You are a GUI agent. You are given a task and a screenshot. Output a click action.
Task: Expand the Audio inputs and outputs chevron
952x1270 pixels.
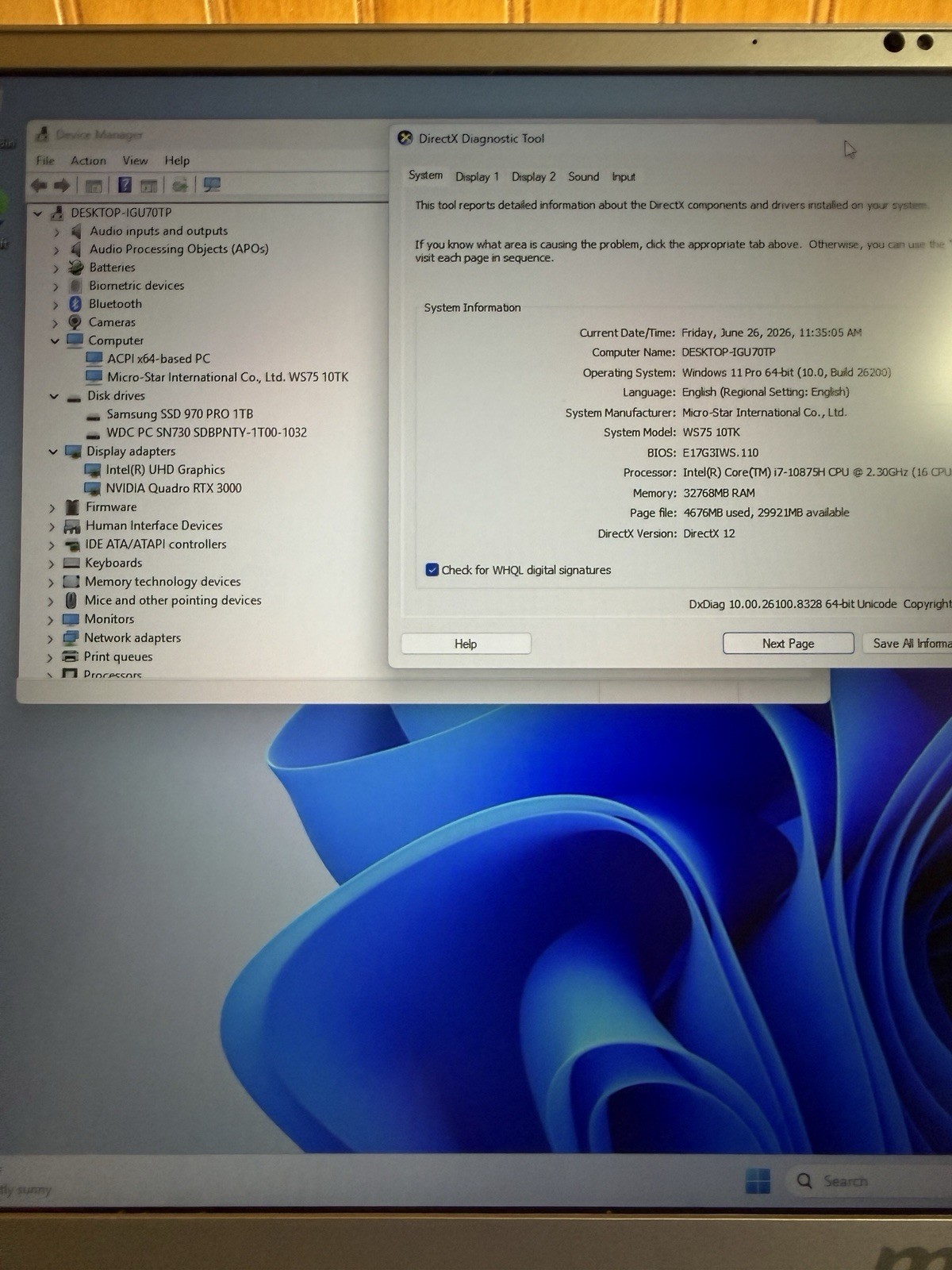(x=56, y=232)
